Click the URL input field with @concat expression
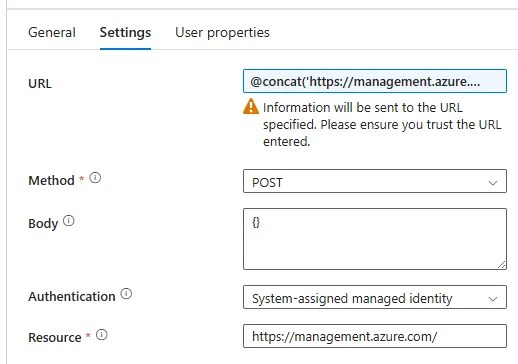This screenshot has height=364, width=518. [375, 81]
